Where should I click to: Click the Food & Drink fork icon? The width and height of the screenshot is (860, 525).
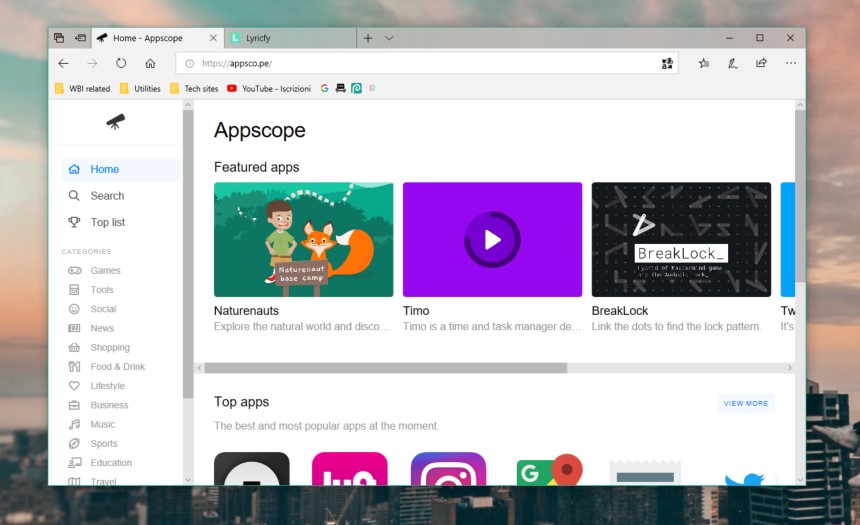[74, 366]
